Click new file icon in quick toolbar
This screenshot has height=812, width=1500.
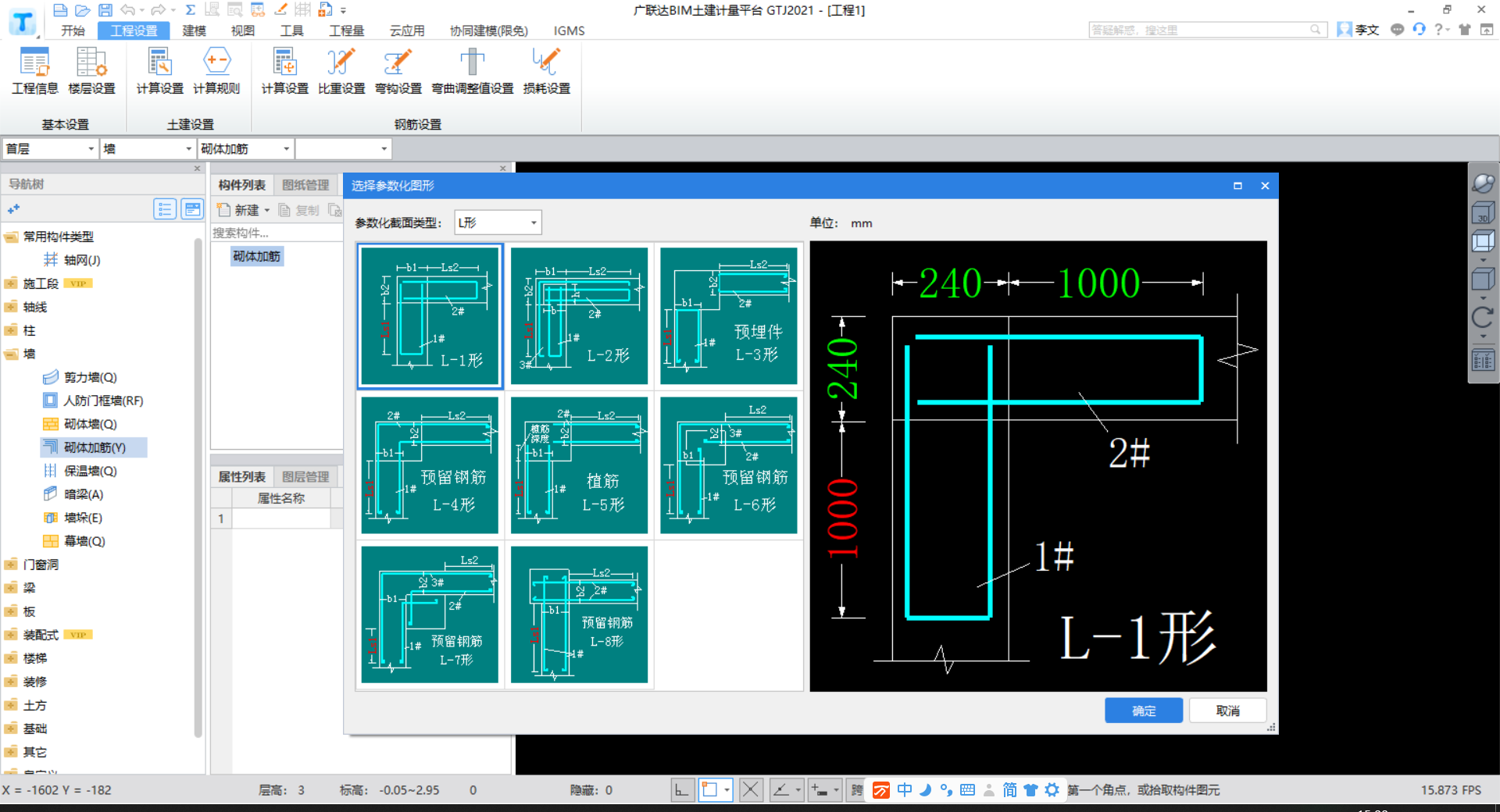60,10
